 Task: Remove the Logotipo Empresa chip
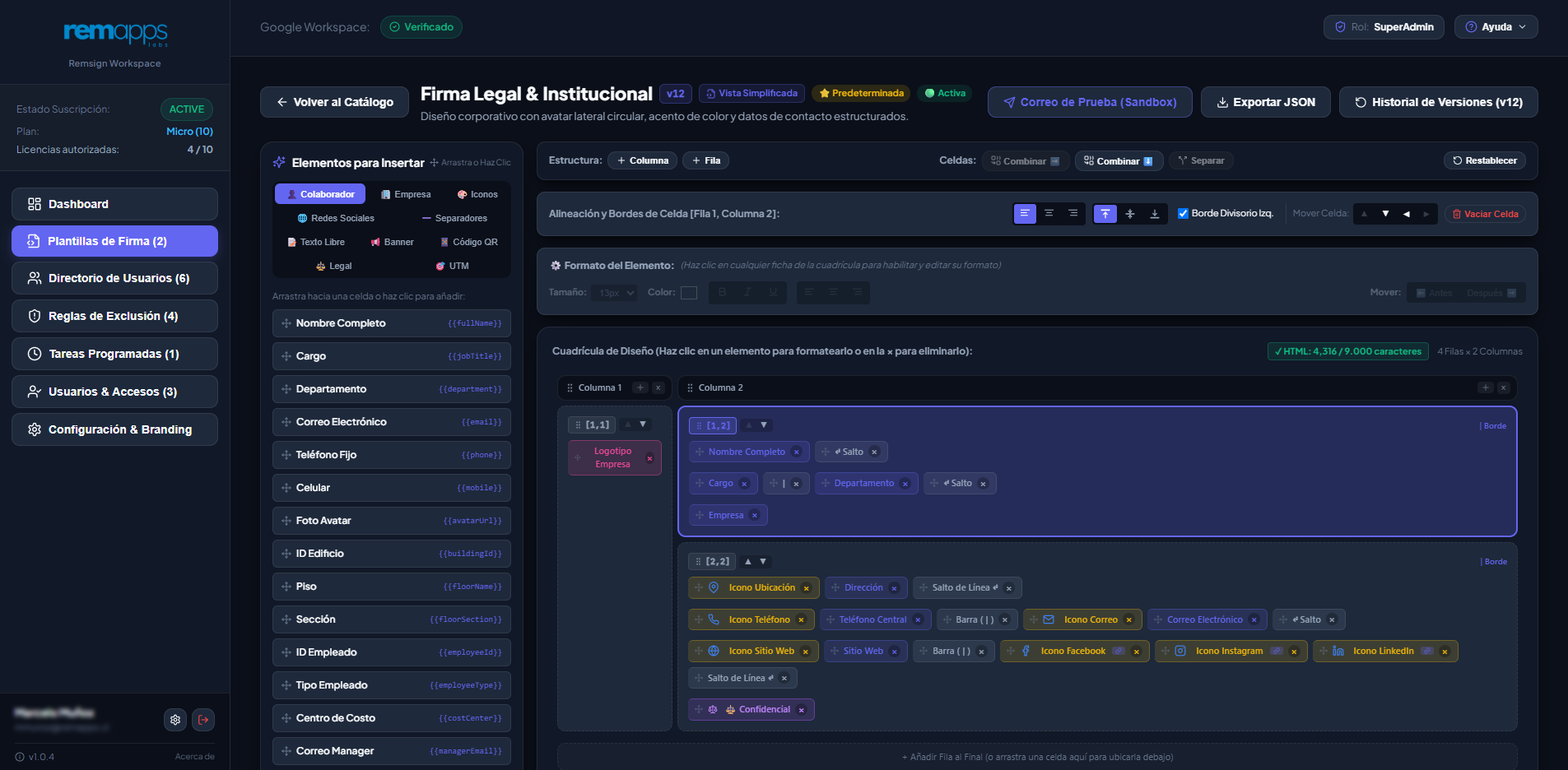pyautogui.click(x=649, y=458)
